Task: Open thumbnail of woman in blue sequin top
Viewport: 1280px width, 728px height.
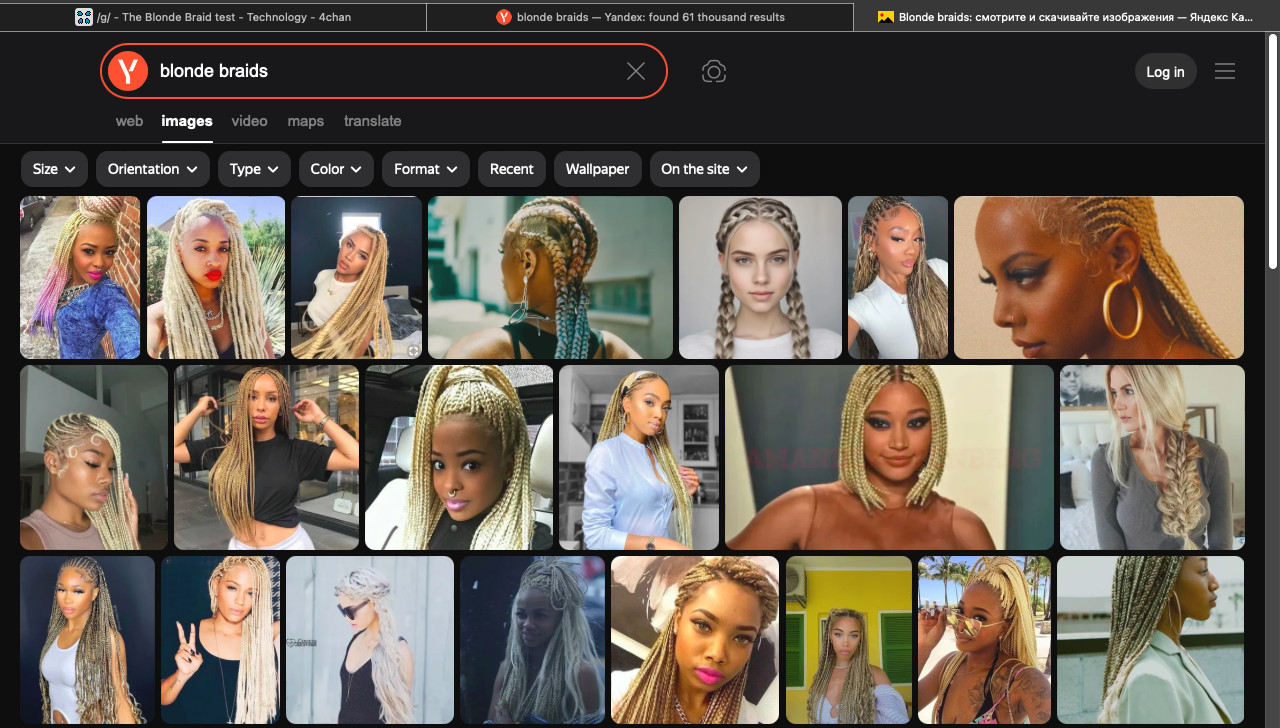Action: click(x=80, y=277)
